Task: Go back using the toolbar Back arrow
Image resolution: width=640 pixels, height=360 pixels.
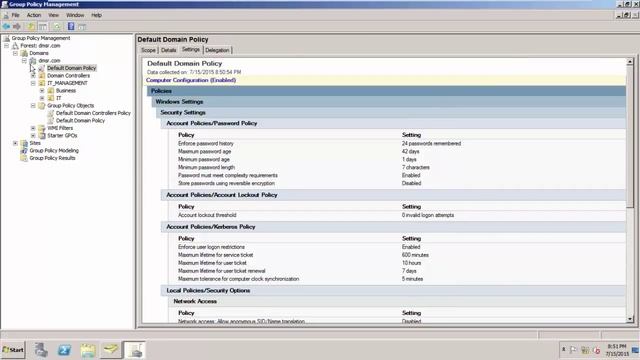Action: click(x=6, y=27)
